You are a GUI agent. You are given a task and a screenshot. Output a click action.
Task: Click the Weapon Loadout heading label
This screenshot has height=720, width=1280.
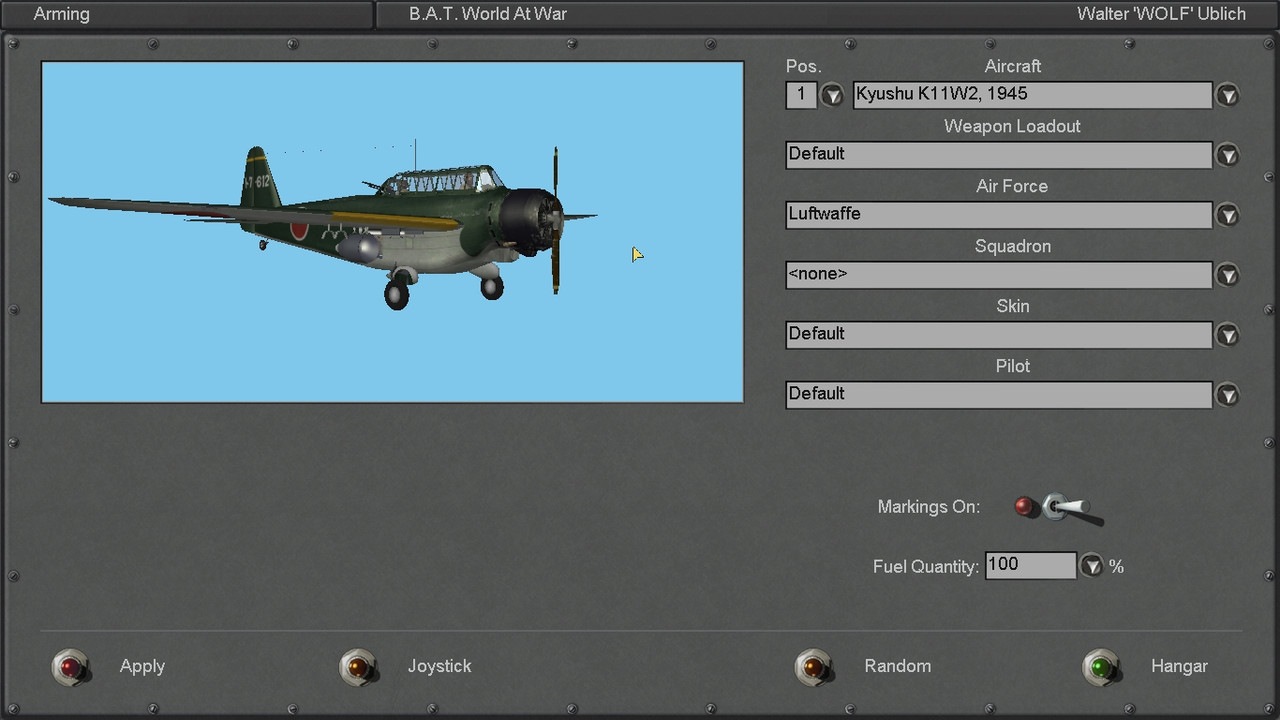coord(1012,126)
